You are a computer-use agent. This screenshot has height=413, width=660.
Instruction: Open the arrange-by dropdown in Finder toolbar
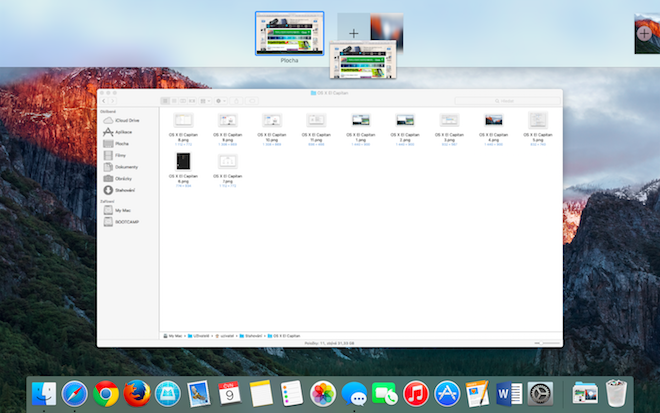tap(203, 100)
